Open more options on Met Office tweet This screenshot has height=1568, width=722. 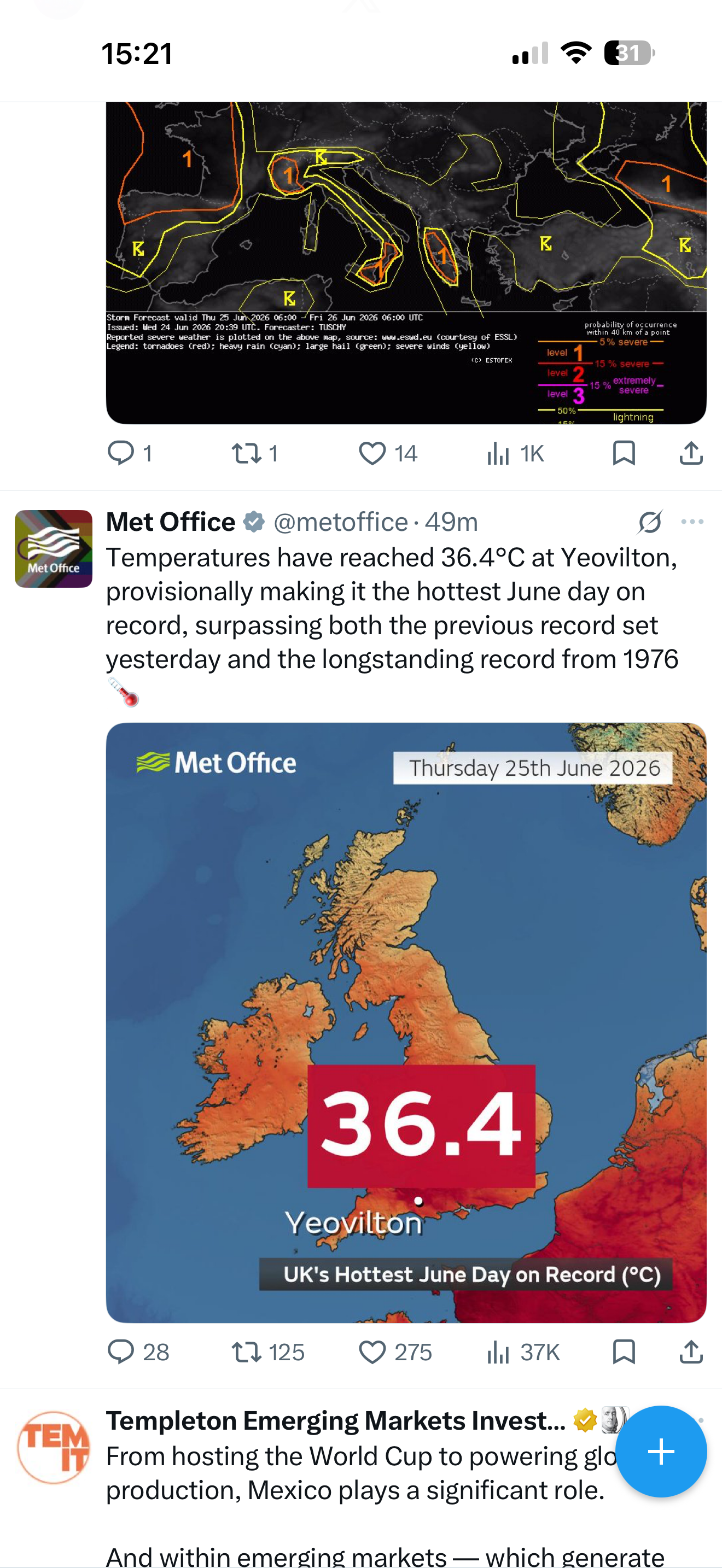tap(692, 522)
